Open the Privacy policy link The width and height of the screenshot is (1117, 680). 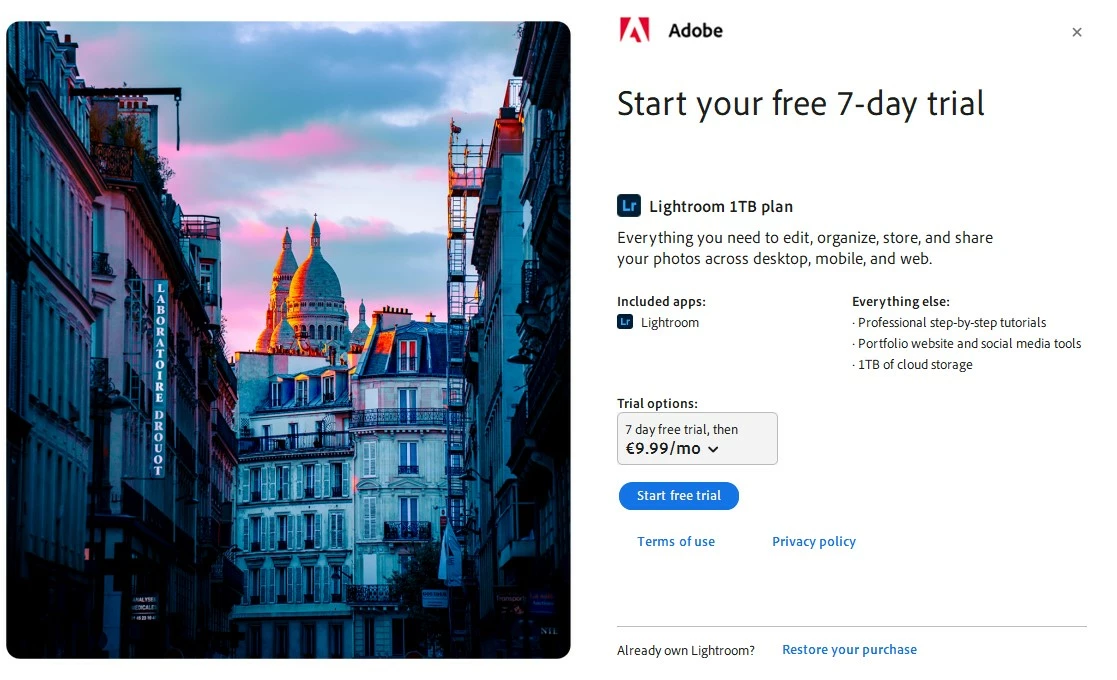[814, 541]
